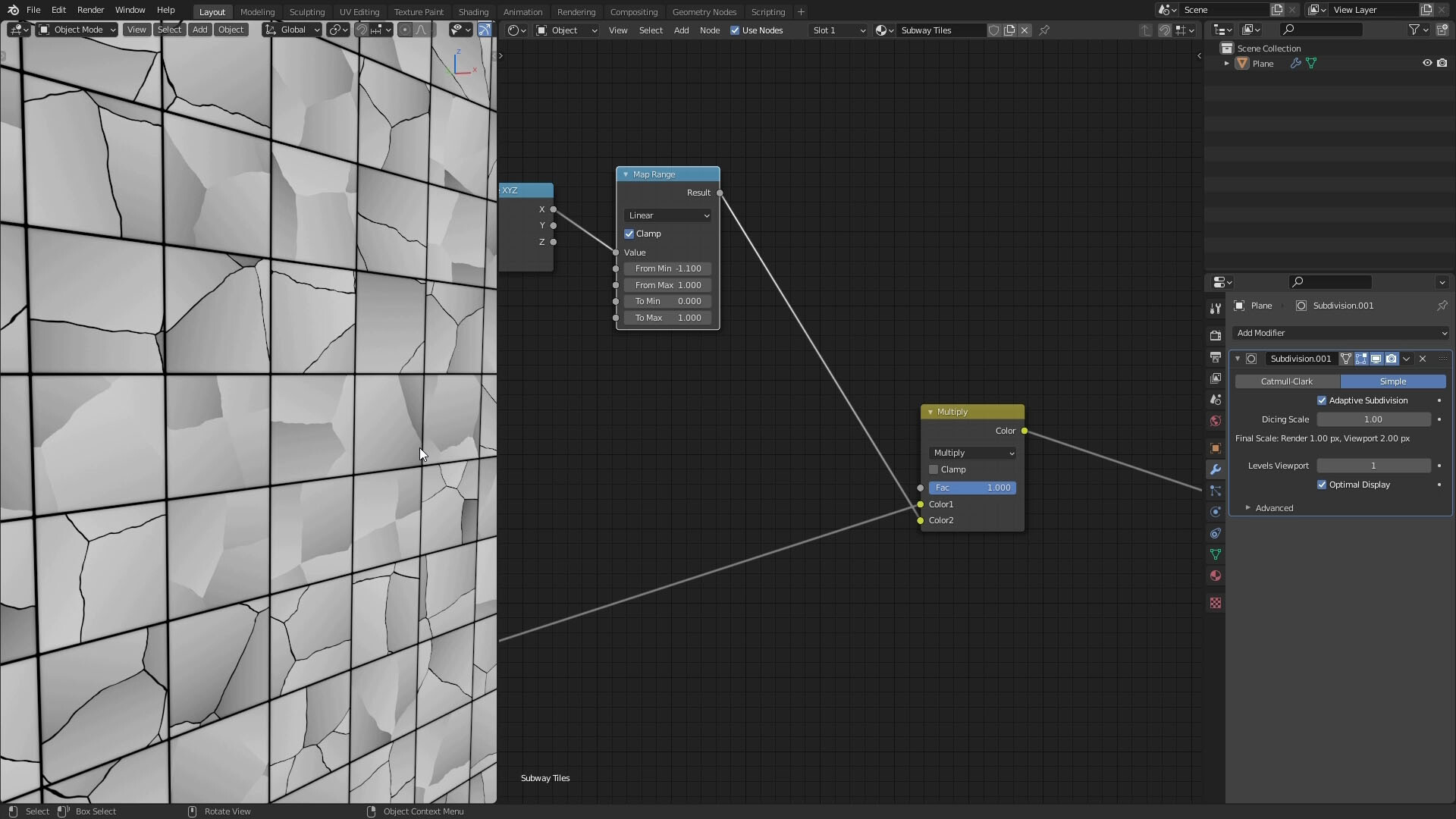Enable snapping with the magnet icon
The height and width of the screenshot is (819, 1456).
pos(362,30)
